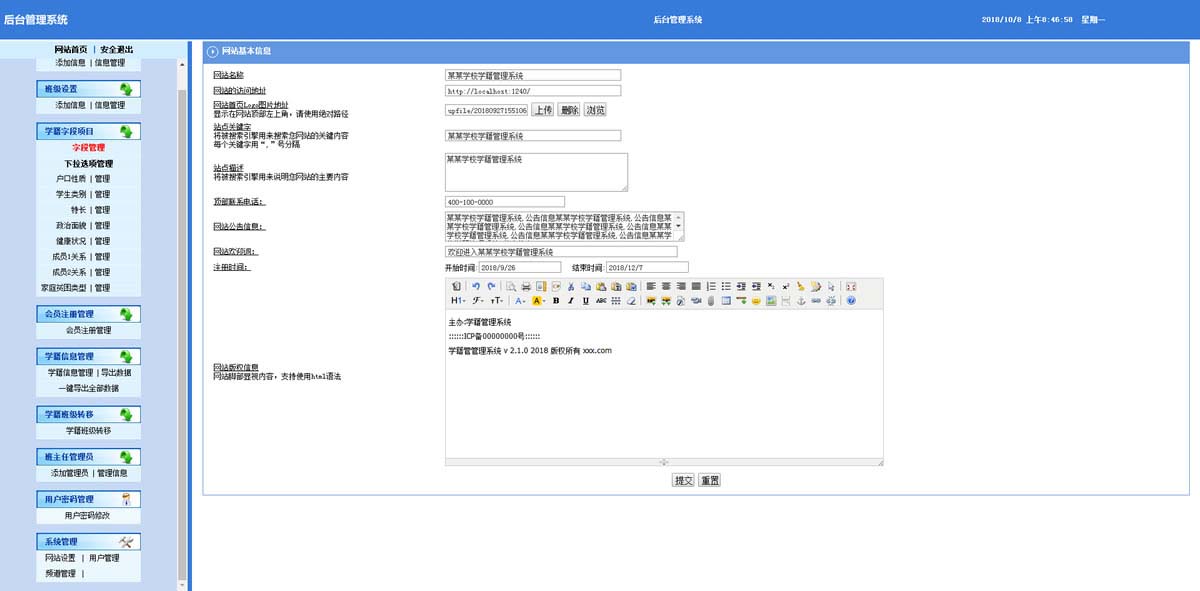Open the H1 heading format dropdown
Image resolution: width=1200 pixels, height=591 pixels.
458,300
